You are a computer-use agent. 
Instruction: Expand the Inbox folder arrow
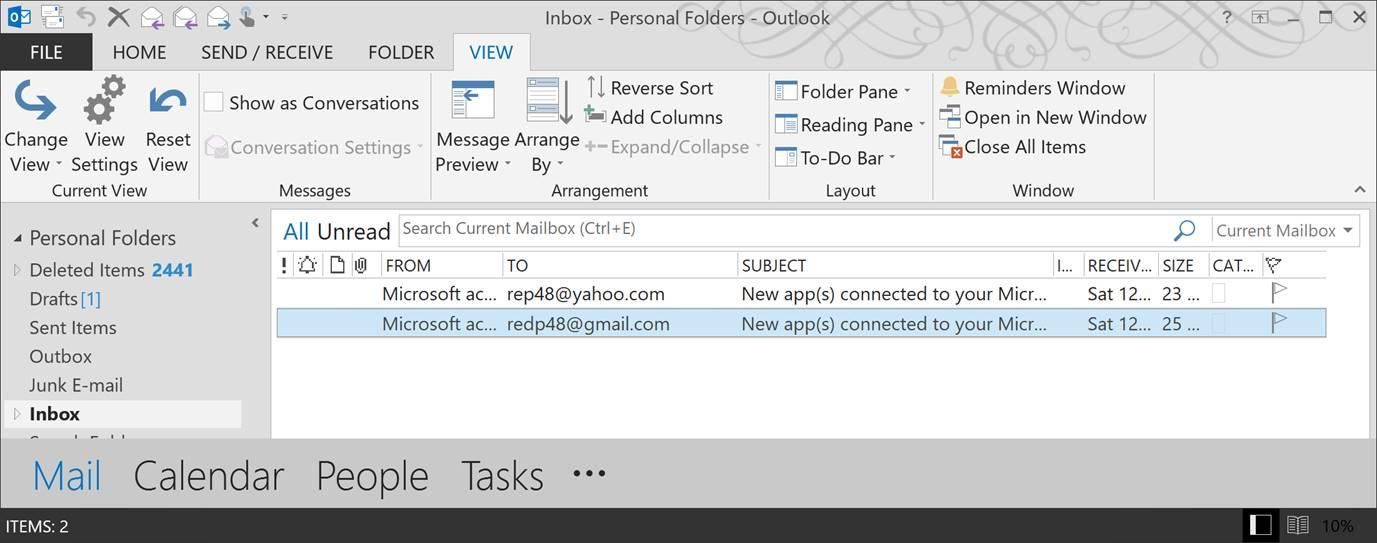click(17, 414)
